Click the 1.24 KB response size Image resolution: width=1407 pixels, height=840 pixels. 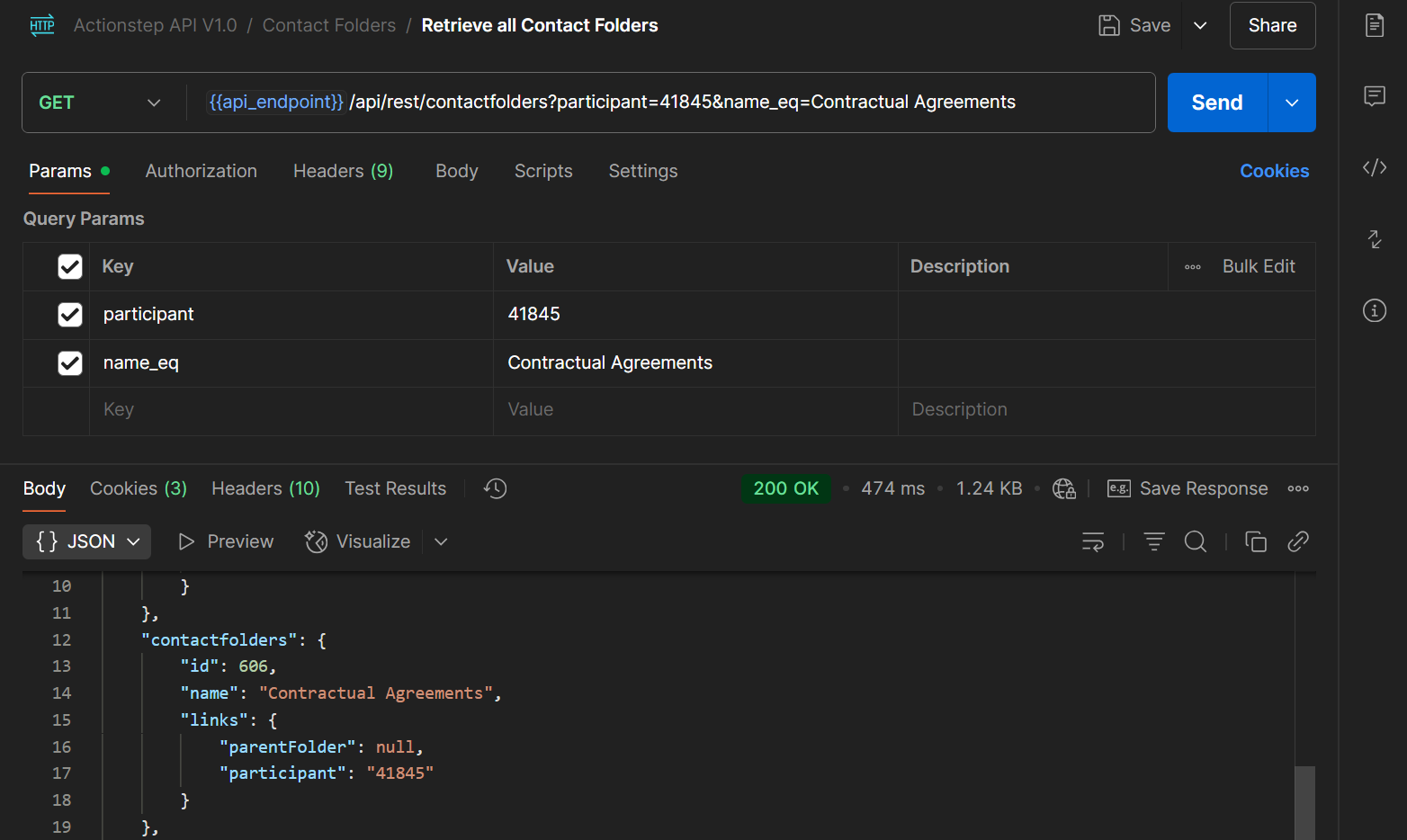click(x=990, y=488)
